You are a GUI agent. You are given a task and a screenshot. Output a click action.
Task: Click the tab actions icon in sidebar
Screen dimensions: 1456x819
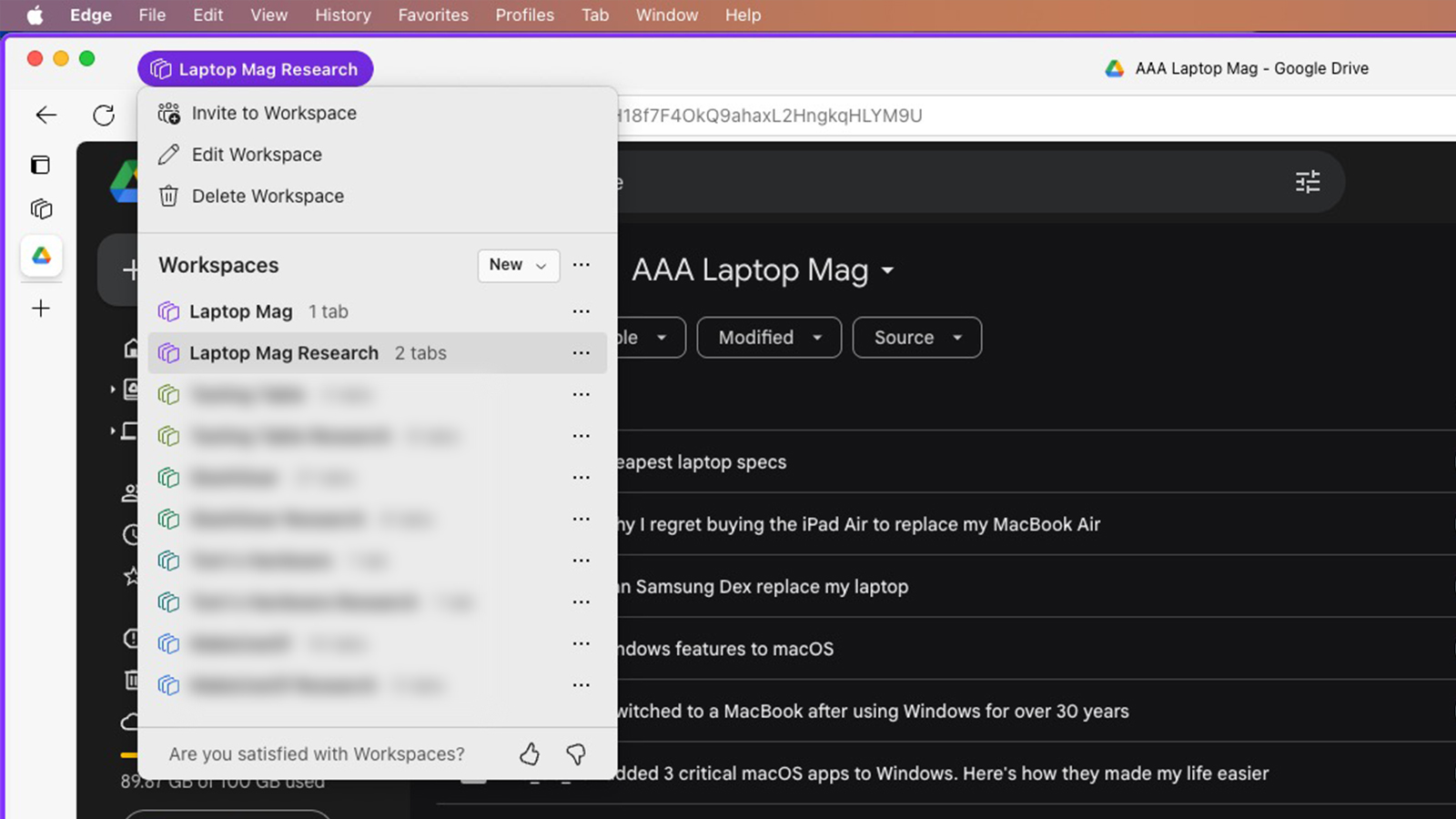coord(41,165)
